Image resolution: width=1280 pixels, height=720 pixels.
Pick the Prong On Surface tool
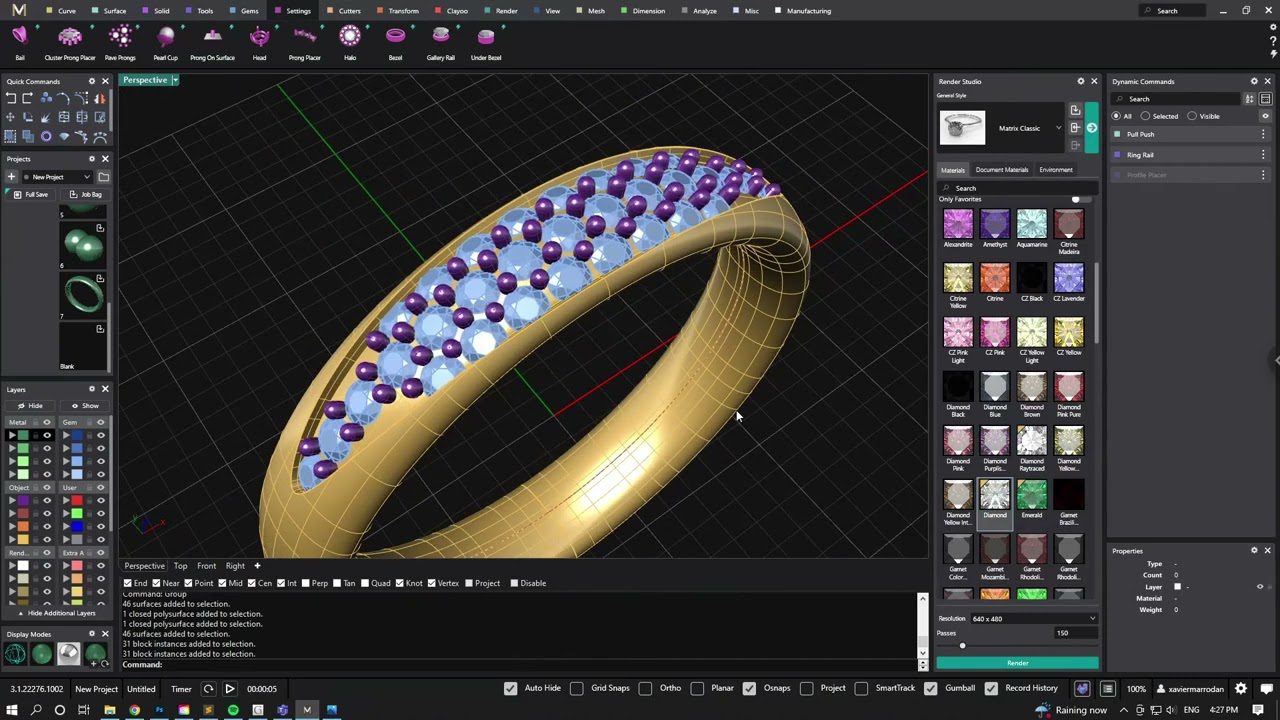[212, 38]
